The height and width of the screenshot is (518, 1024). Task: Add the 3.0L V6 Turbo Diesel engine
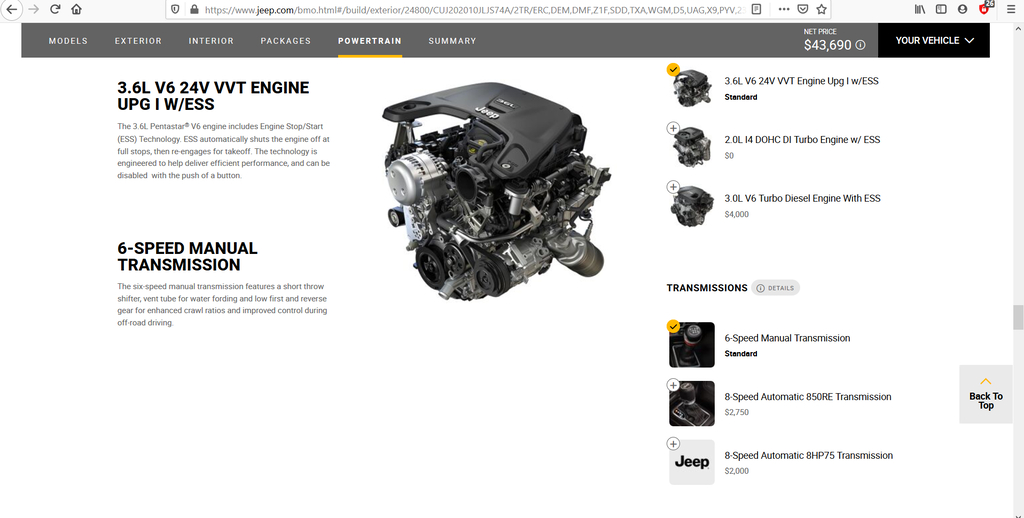[673, 187]
